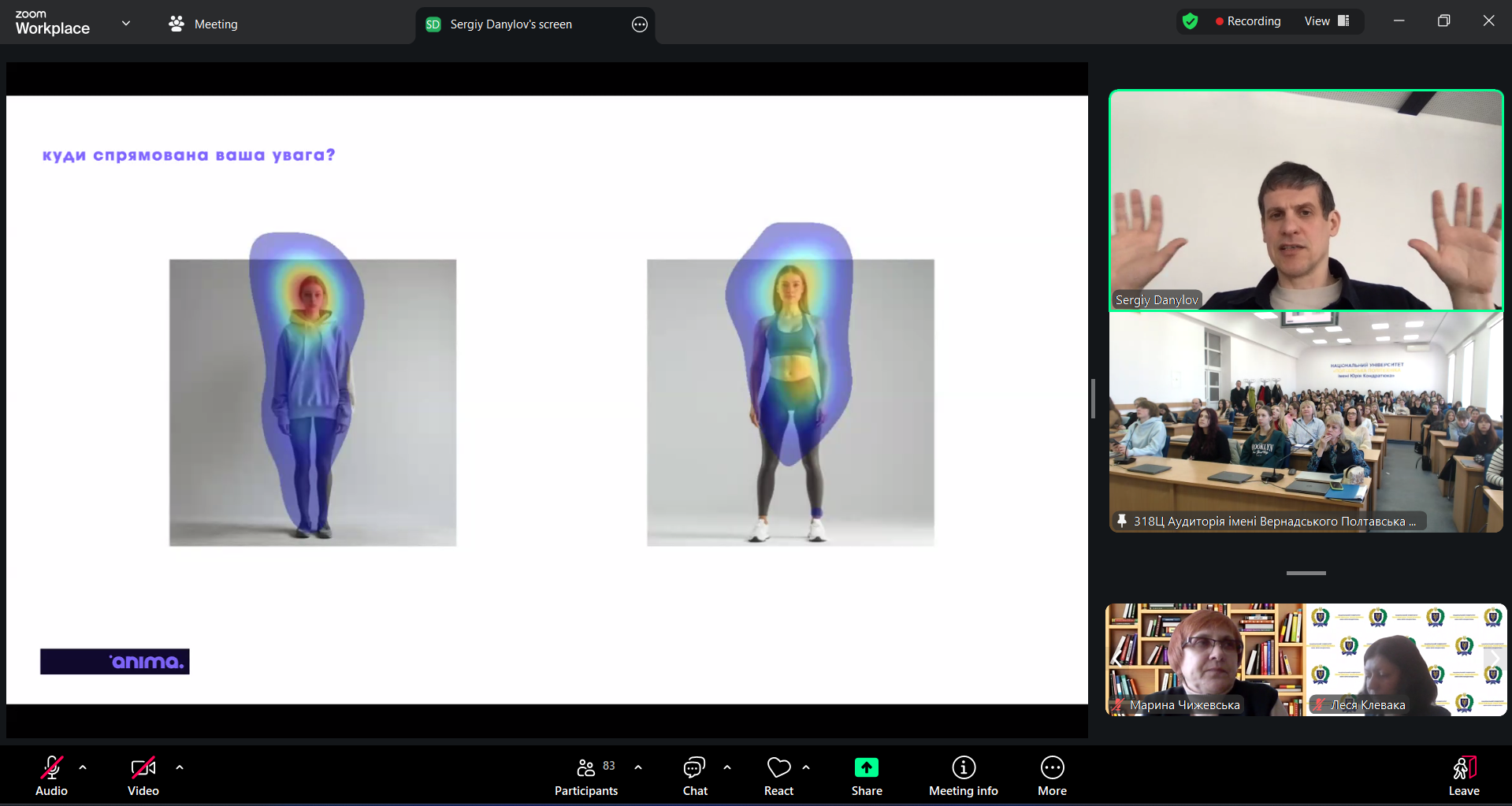Viewport: 1512px width, 806px height.
Task: Open the More options menu
Action: [1052, 776]
